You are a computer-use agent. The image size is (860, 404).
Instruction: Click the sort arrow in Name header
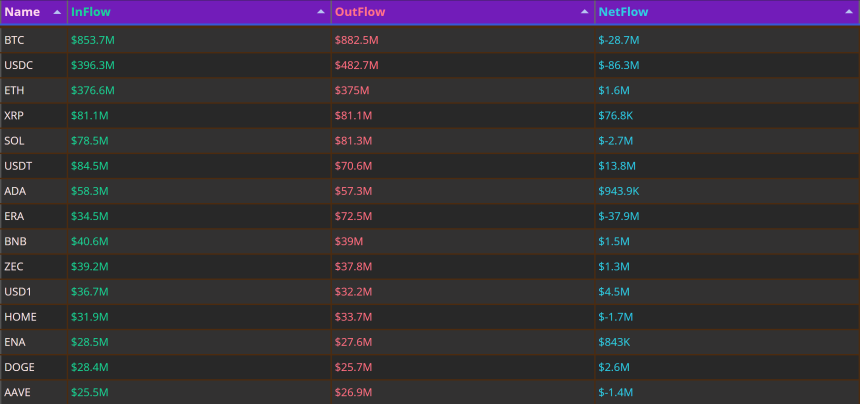(x=57, y=12)
